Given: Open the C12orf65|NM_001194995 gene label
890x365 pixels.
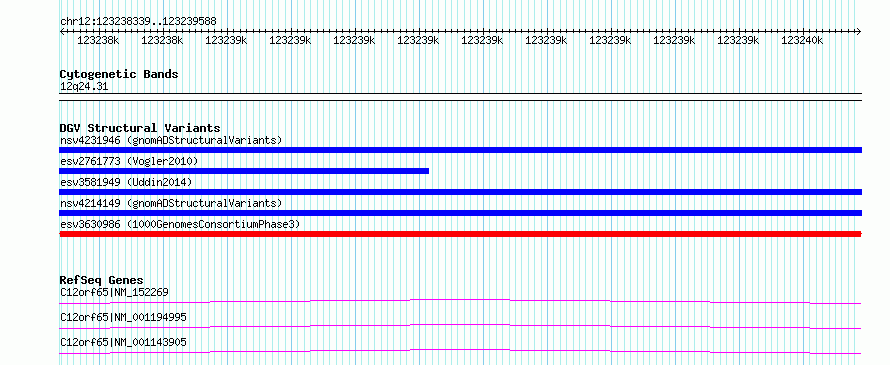Looking at the screenshot, I should tap(123, 317).
